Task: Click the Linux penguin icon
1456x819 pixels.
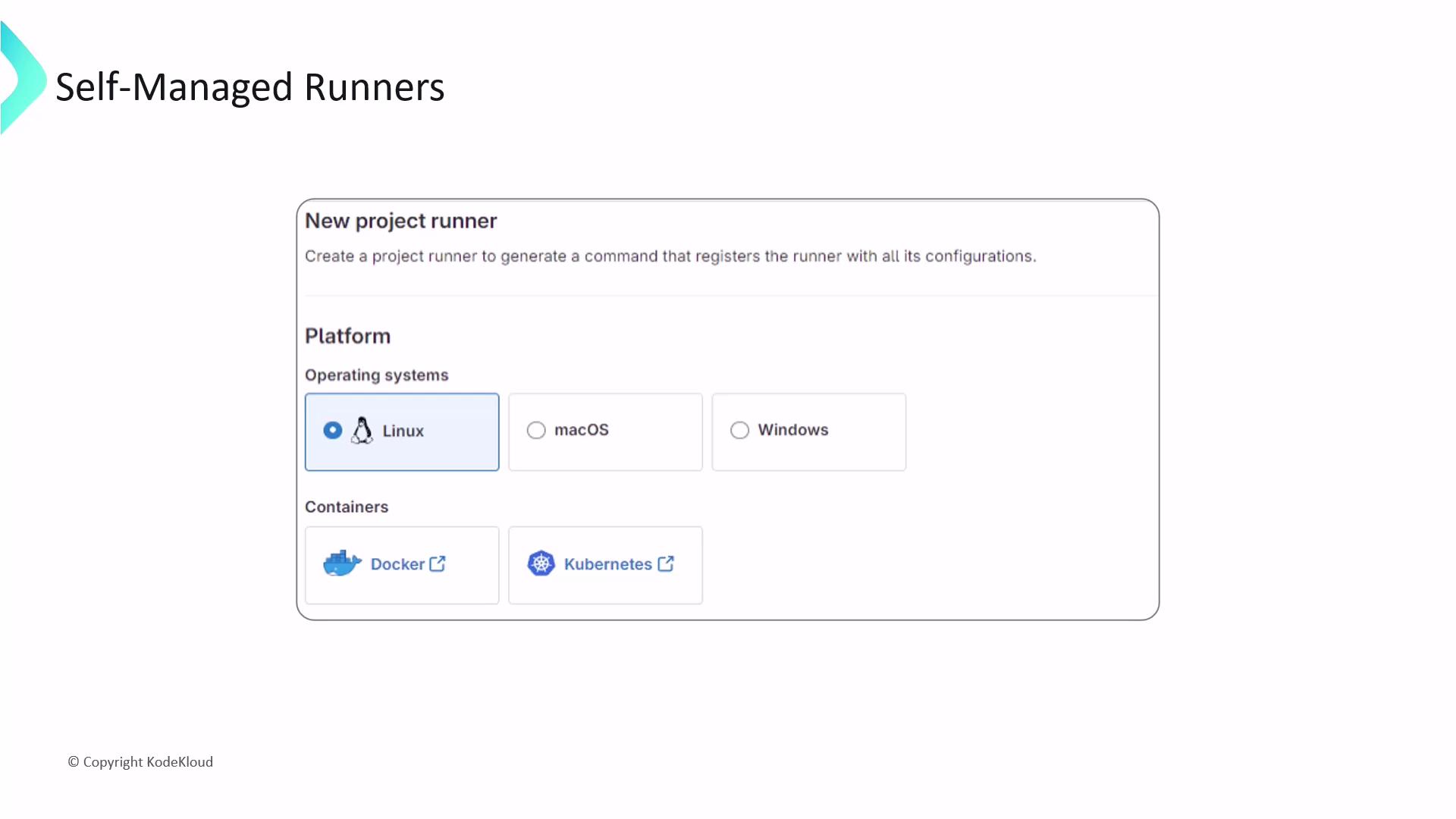Action: pos(362,431)
